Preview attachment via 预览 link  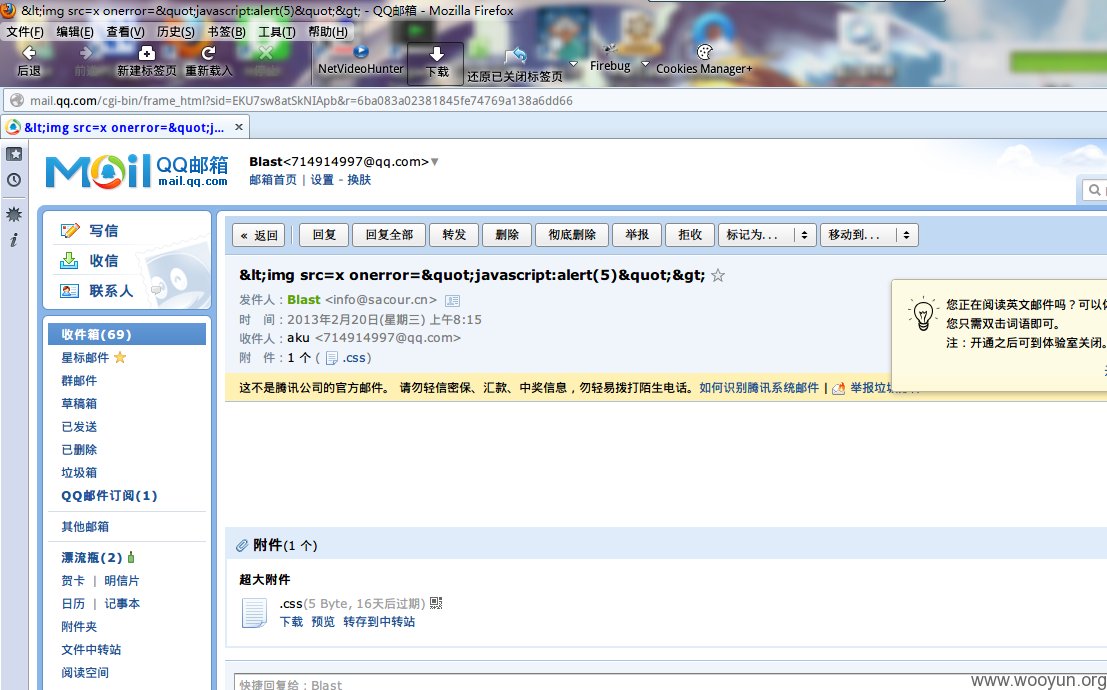(323, 622)
